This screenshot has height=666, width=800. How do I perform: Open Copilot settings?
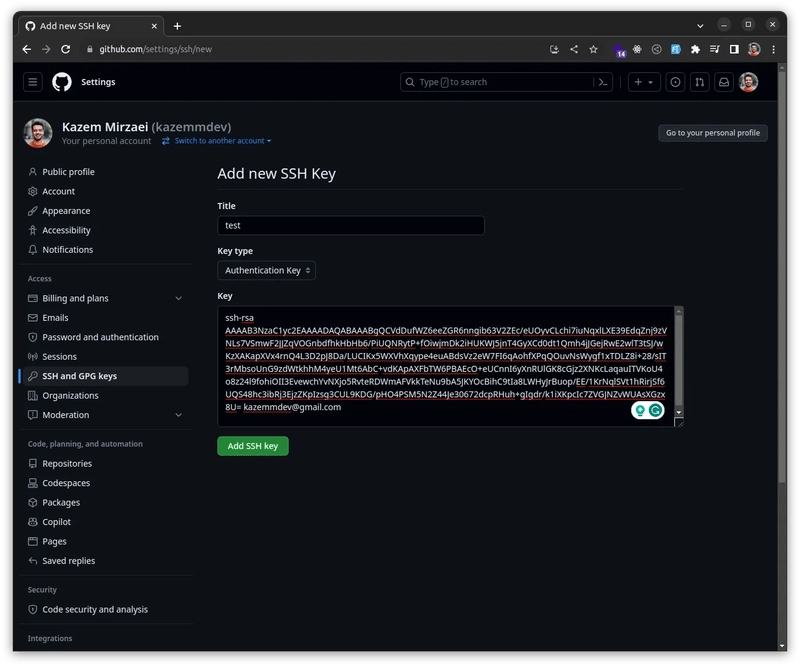point(56,522)
